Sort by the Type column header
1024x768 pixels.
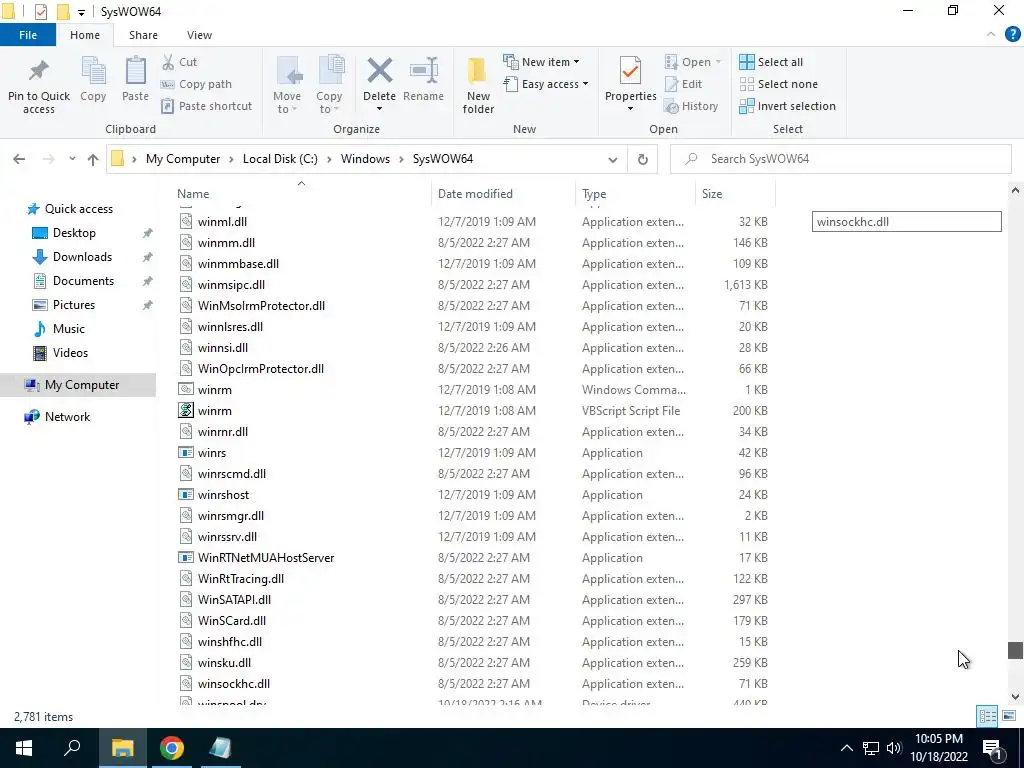pyautogui.click(x=594, y=194)
